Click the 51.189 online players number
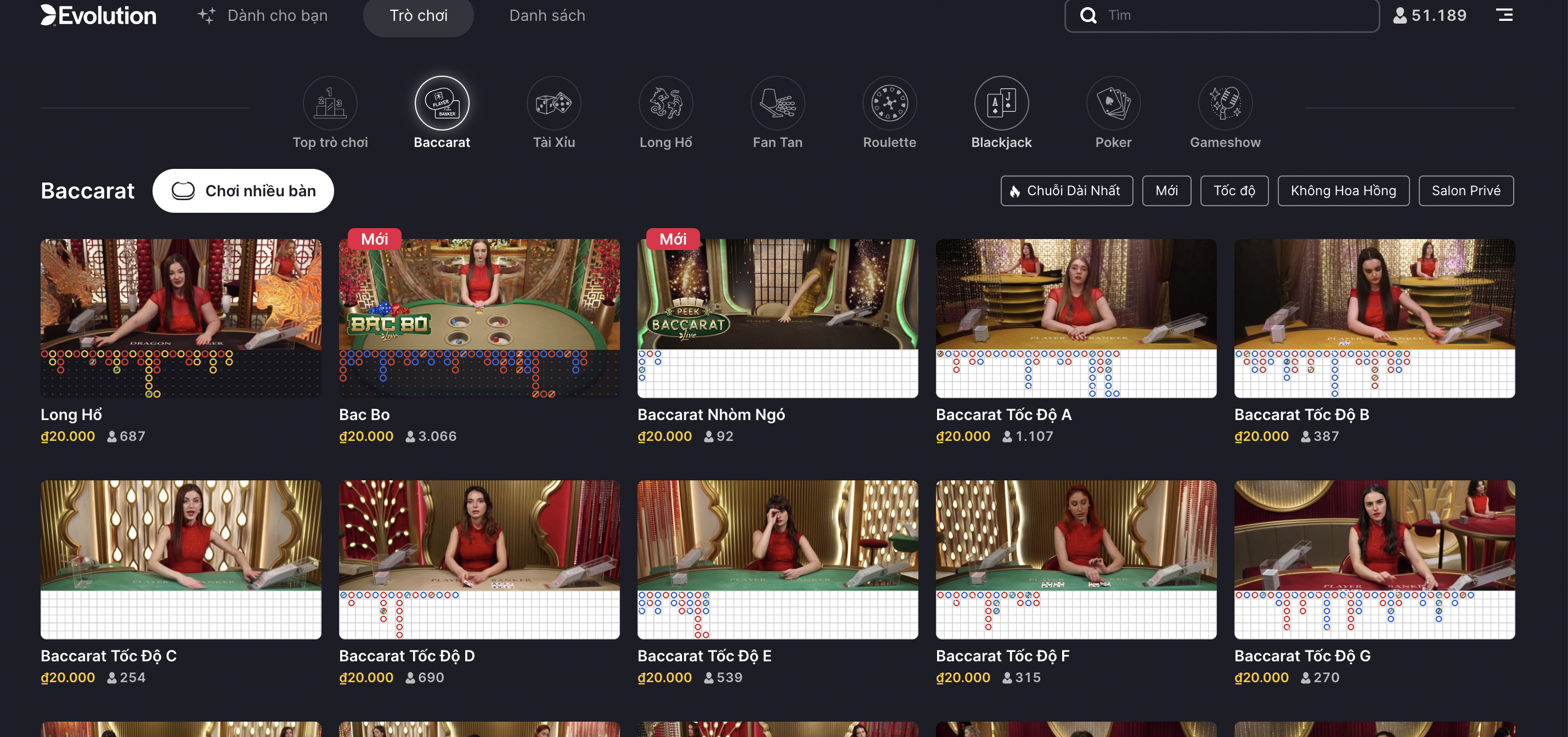 pos(1439,15)
